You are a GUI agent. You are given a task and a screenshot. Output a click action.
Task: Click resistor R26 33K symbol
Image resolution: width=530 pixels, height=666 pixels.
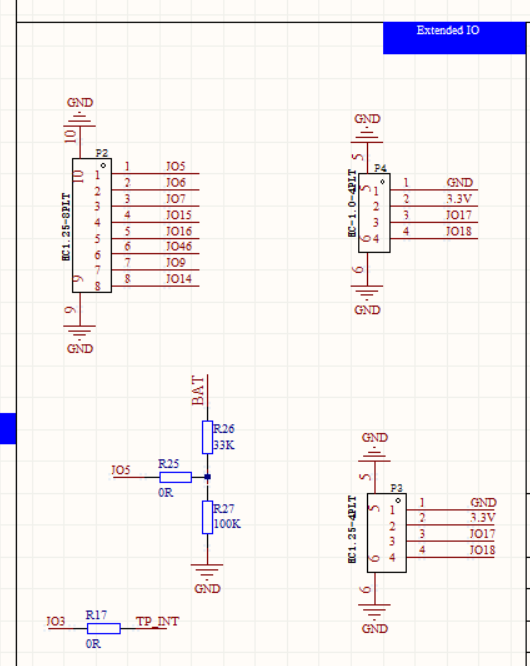click(x=207, y=437)
